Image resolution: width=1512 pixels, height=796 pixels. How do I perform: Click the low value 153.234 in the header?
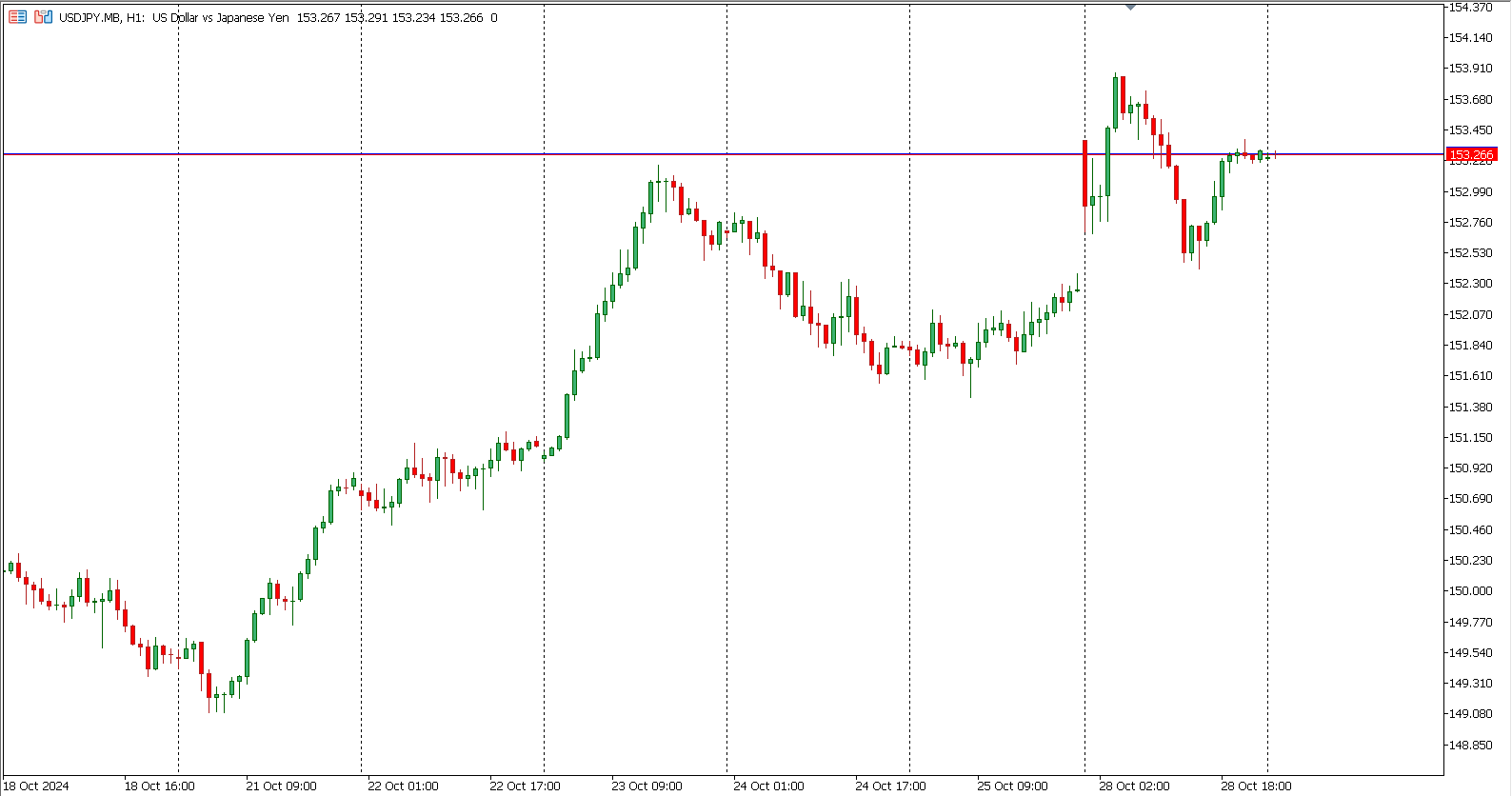pos(413,17)
